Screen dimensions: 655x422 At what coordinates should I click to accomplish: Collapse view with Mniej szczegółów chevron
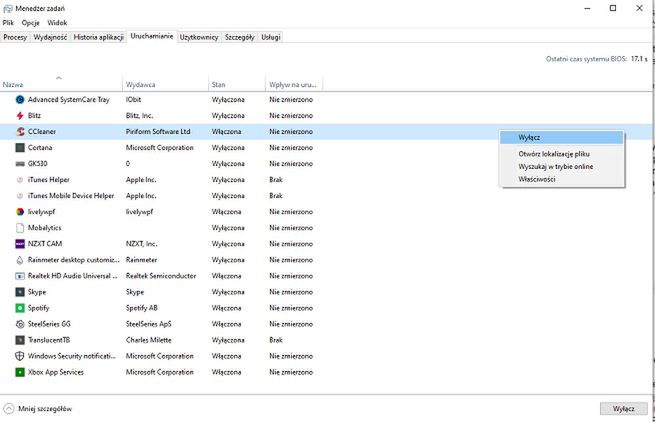[10, 408]
